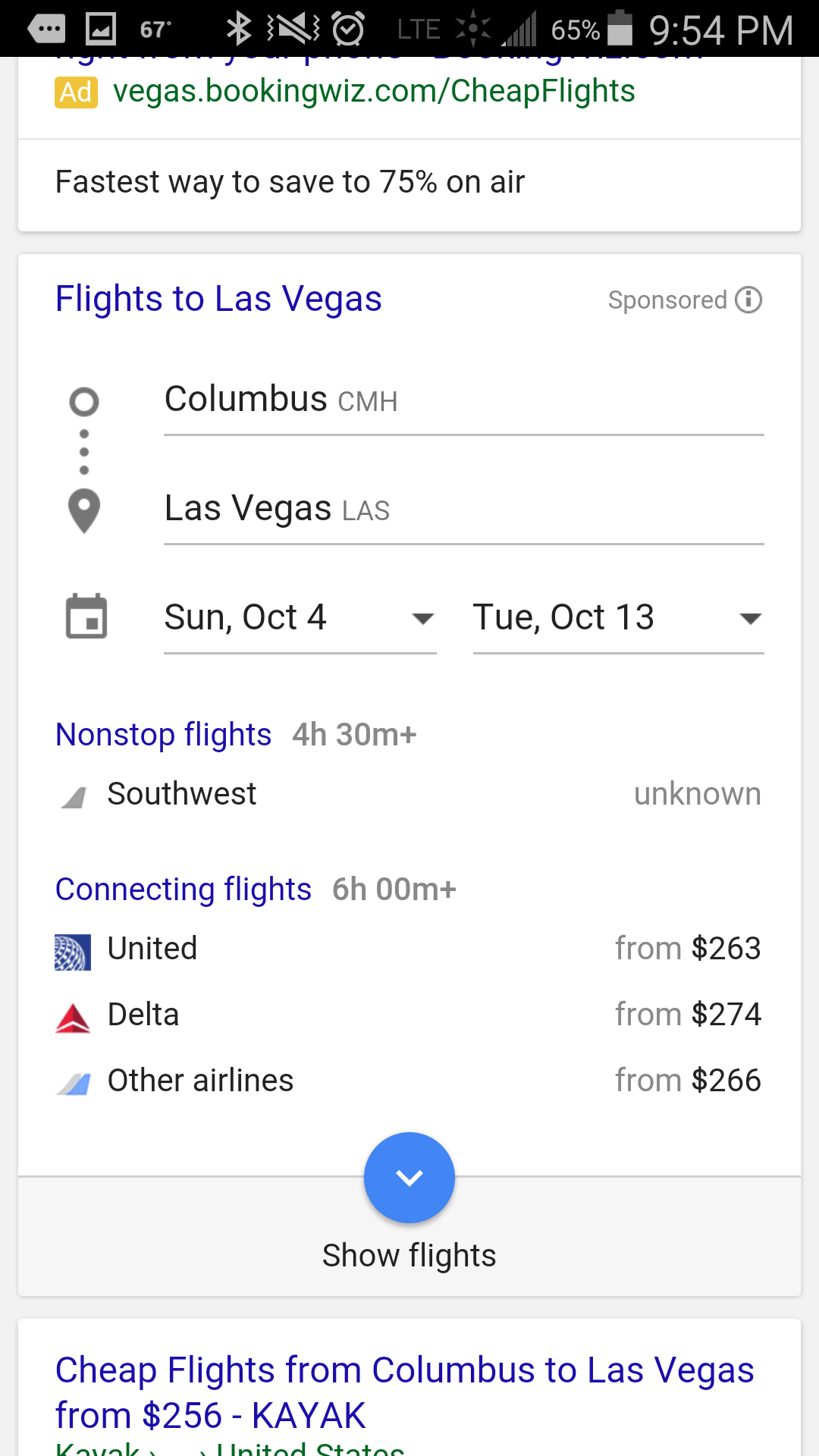Open return date dropdown Tue, Oct 13
The image size is (819, 1456).
pos(617,617)
